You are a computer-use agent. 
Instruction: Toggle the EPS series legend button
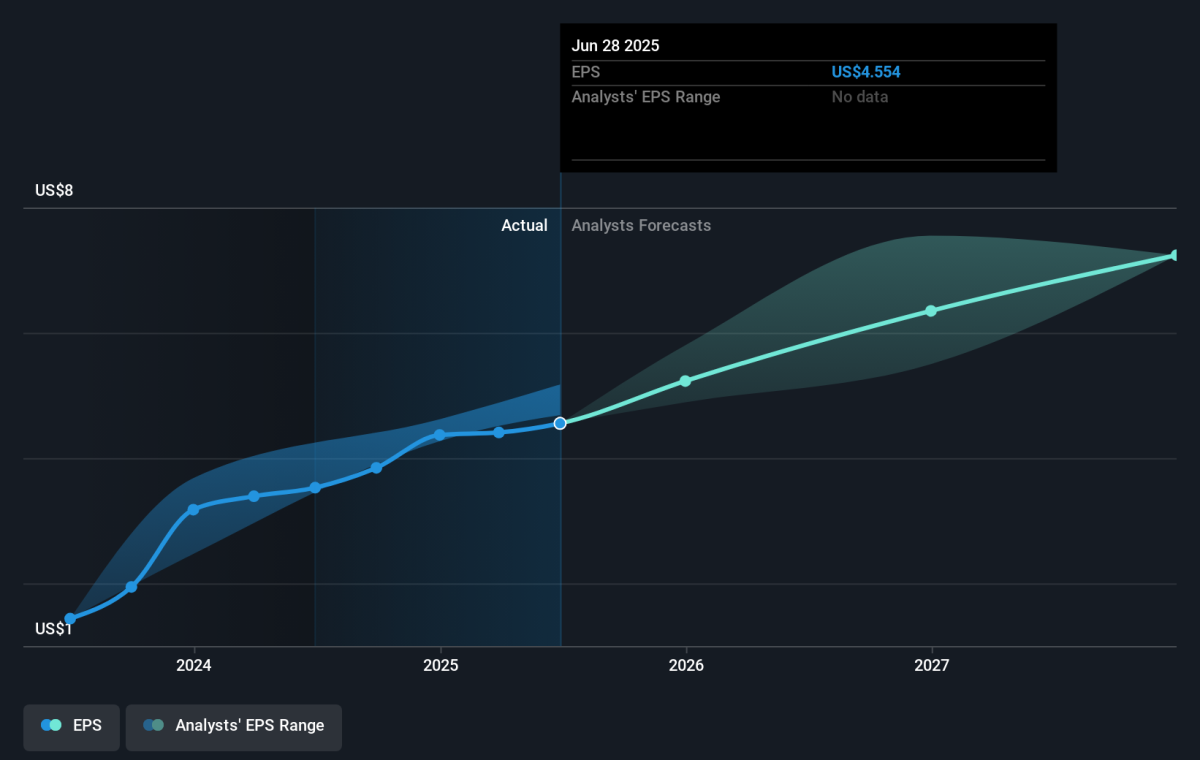click(71, 726)
